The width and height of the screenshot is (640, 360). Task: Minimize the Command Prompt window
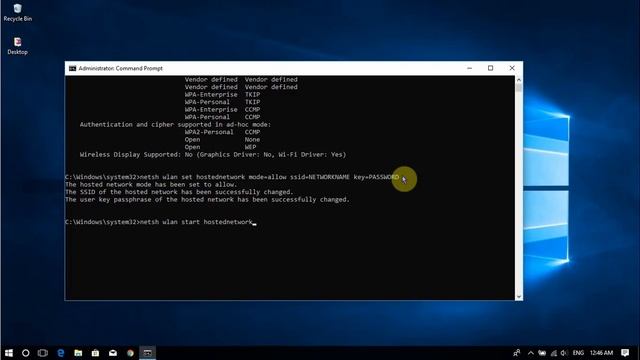(x=469, y=68)
